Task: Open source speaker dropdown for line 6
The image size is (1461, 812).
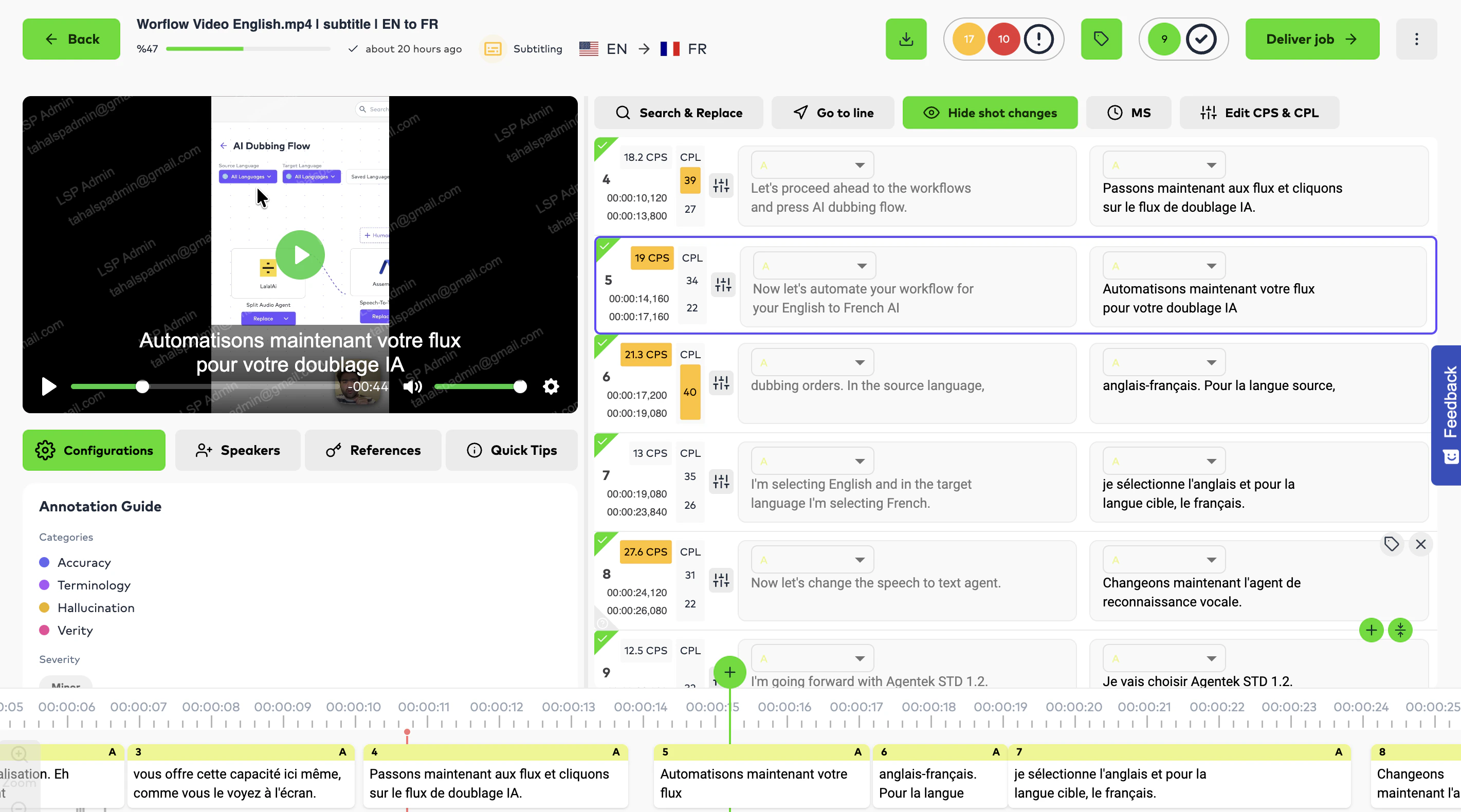Action: coord(812,362)
